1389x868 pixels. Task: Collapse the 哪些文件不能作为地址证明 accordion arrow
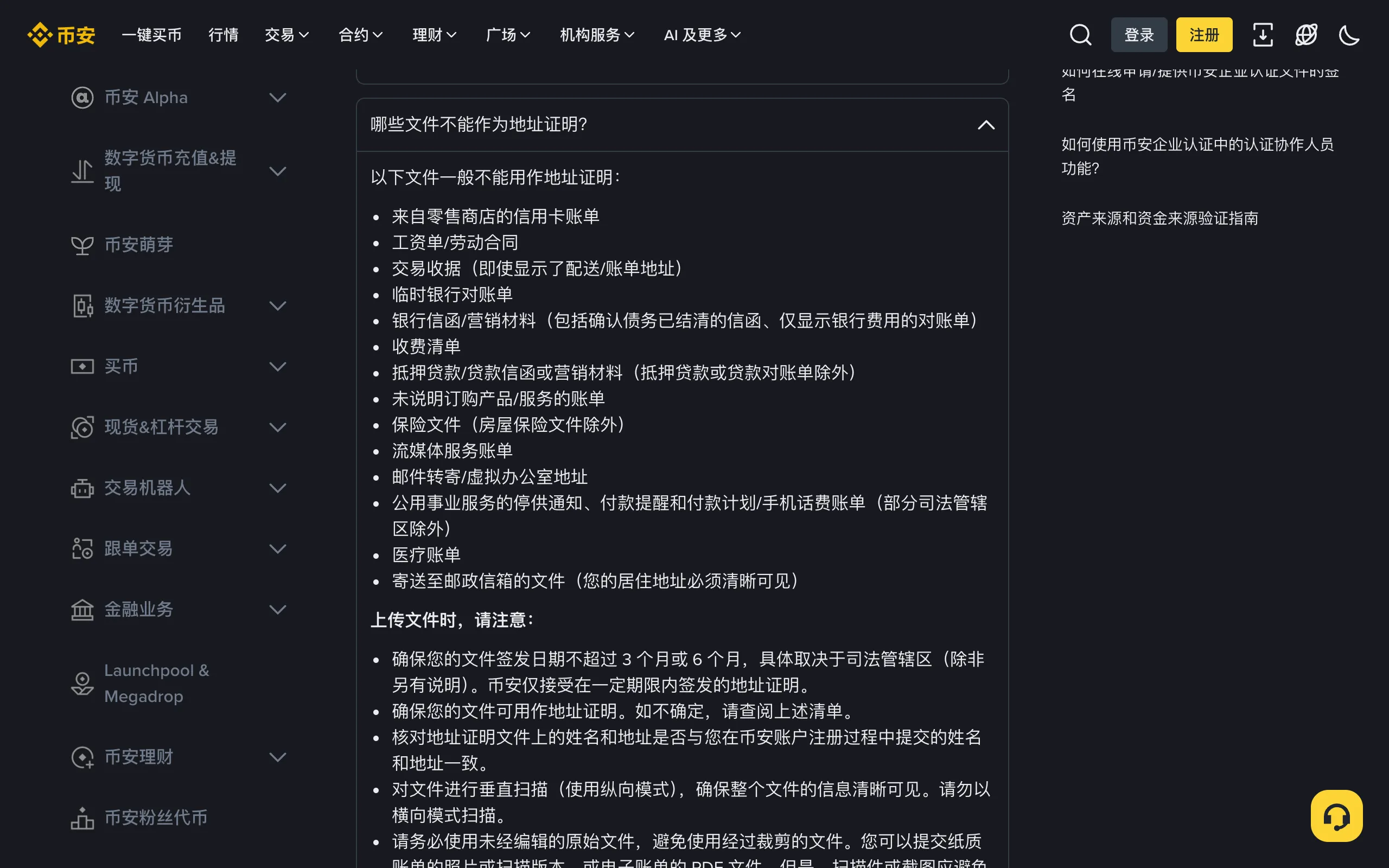986,125
